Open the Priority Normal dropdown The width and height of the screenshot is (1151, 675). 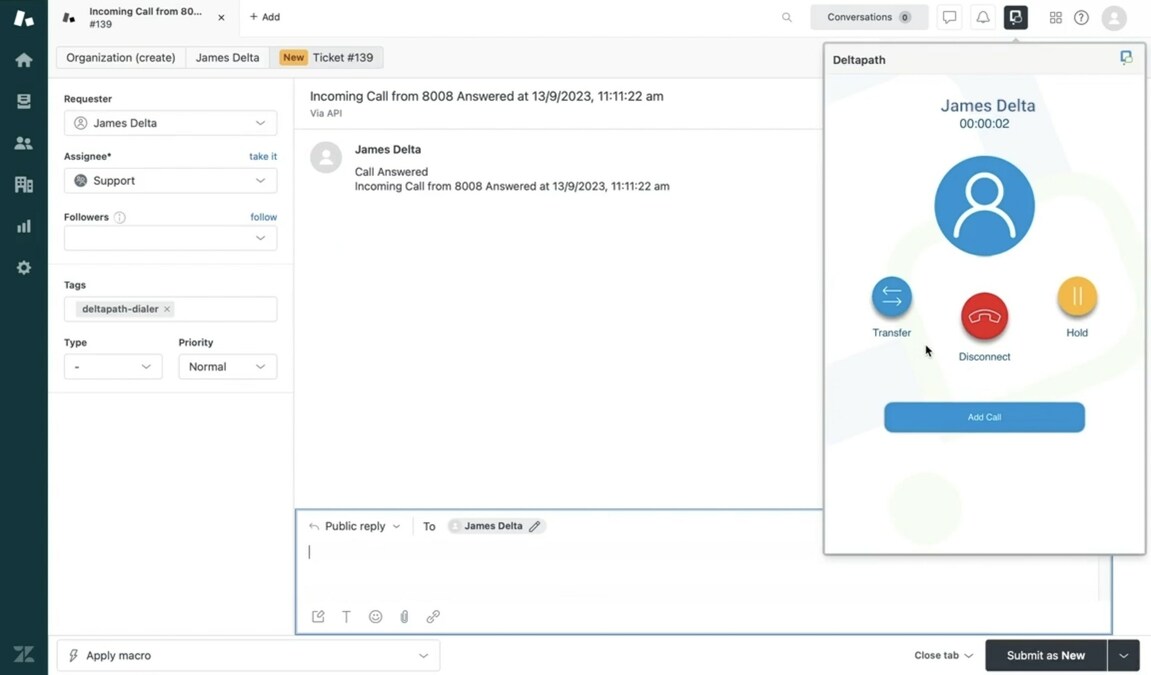pos(228,366)
